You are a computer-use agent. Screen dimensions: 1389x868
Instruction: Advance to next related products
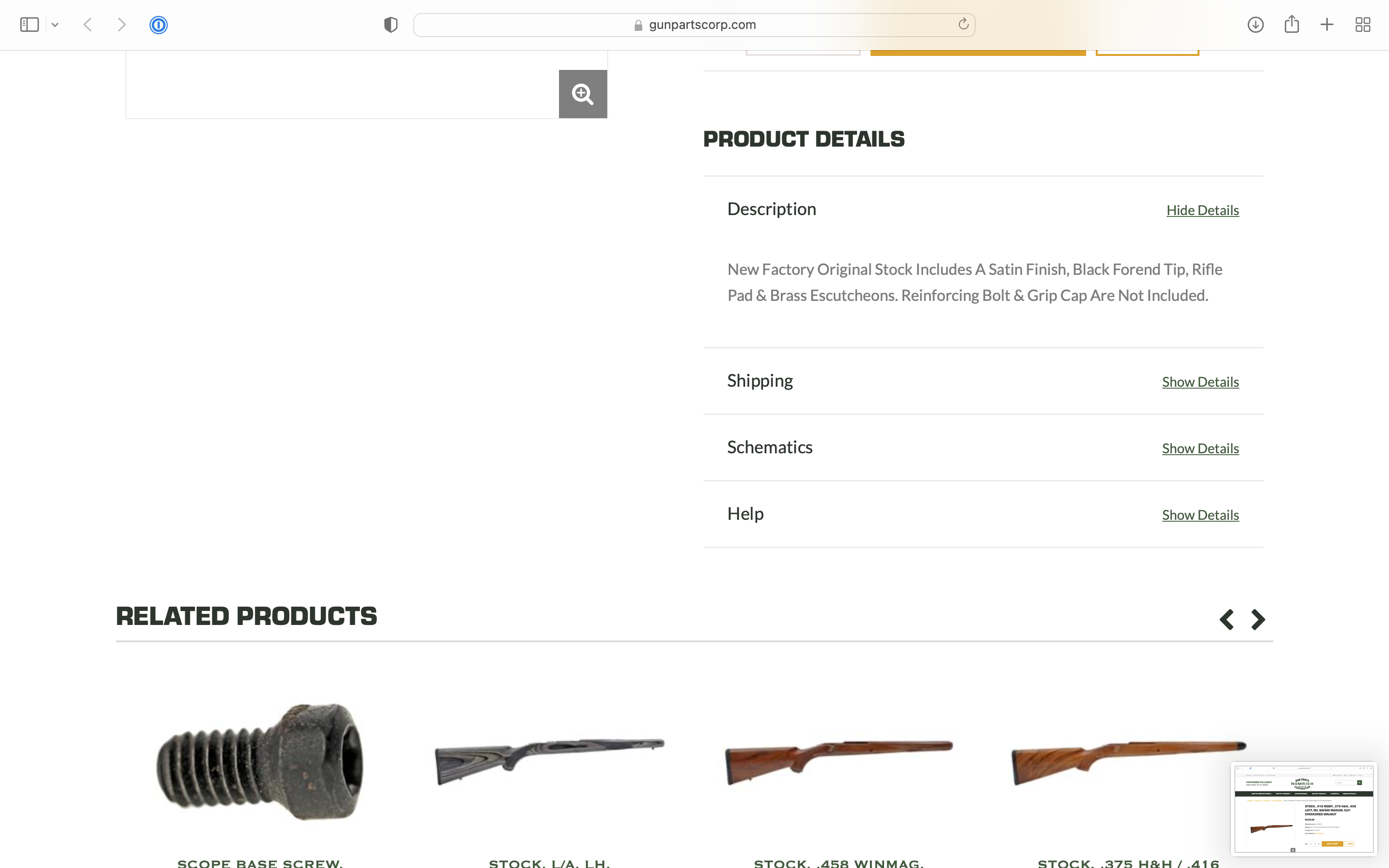1258,620
